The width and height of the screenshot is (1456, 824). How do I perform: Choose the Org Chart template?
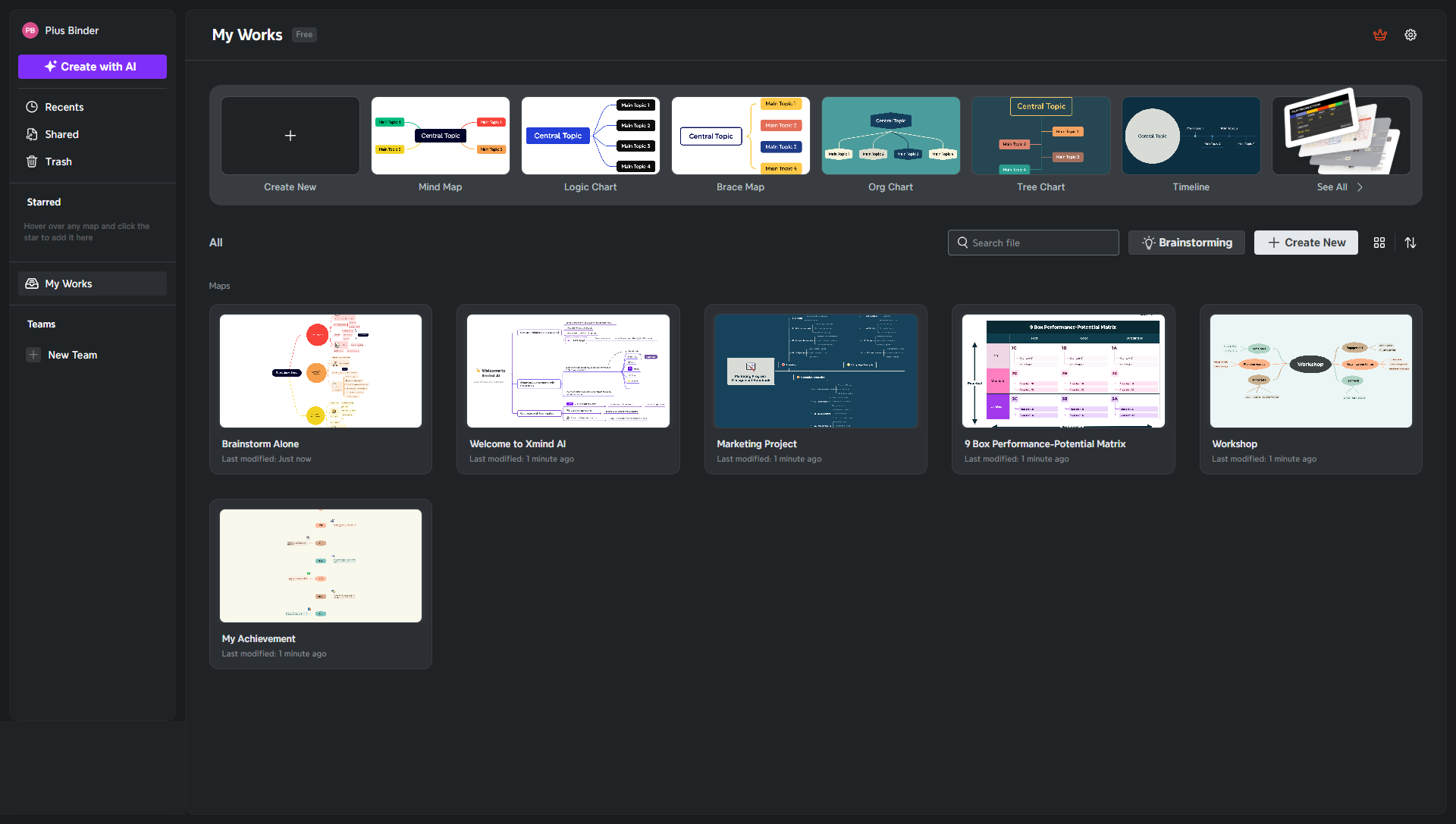(890, 136)
